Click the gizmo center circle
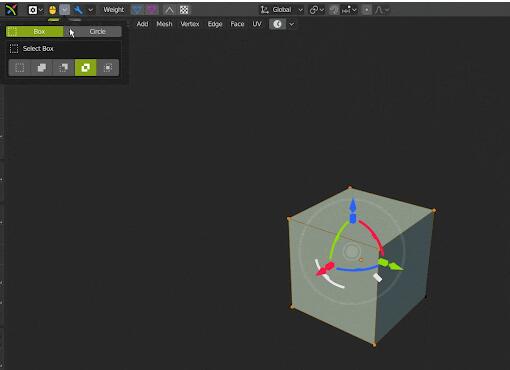Viewport: 510px width, 370px height. point(351,252)
